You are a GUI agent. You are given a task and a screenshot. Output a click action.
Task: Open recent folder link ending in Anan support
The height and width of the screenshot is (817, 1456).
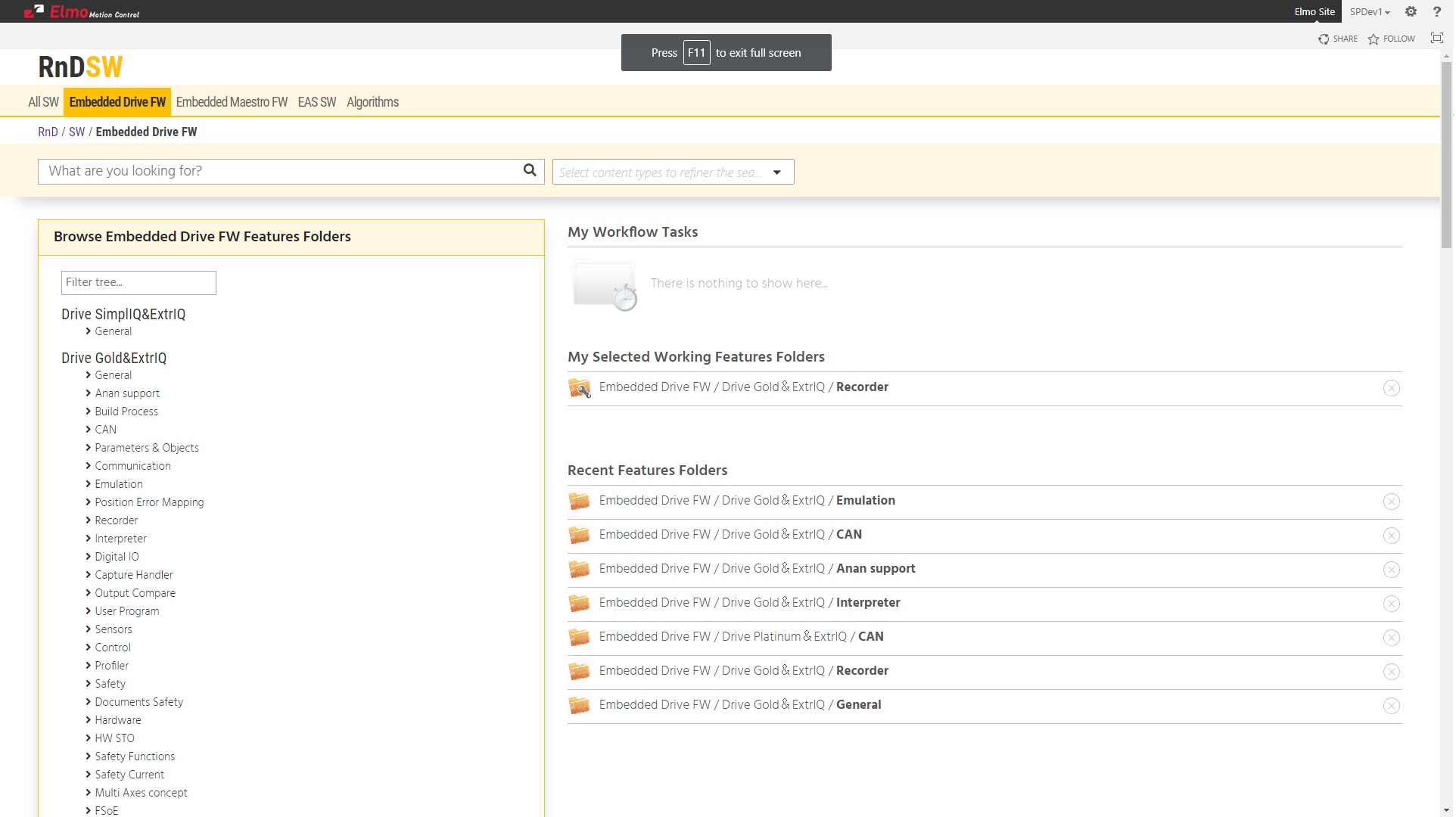point(757,568)
